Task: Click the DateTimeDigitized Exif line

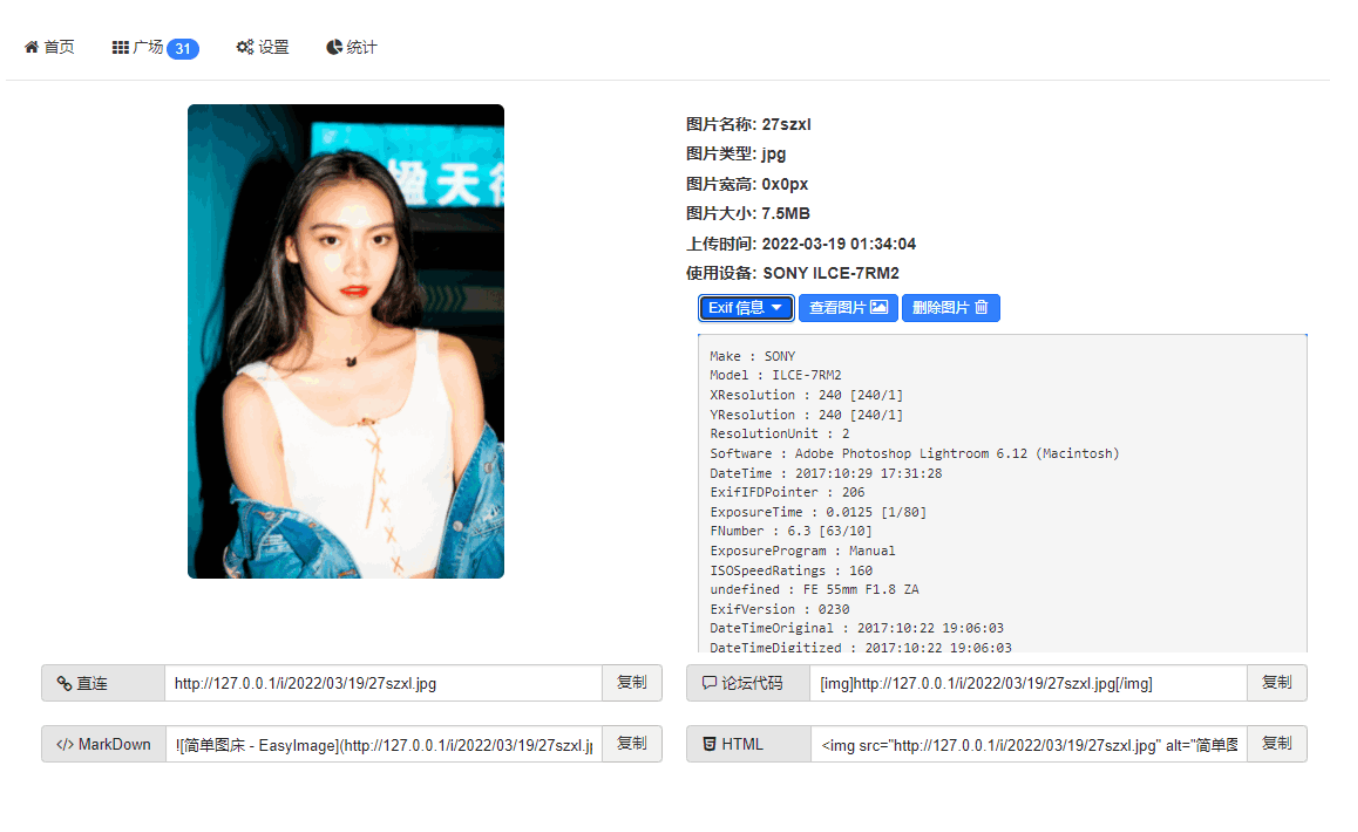Action: pyautogui.click(x=861, y=647)
